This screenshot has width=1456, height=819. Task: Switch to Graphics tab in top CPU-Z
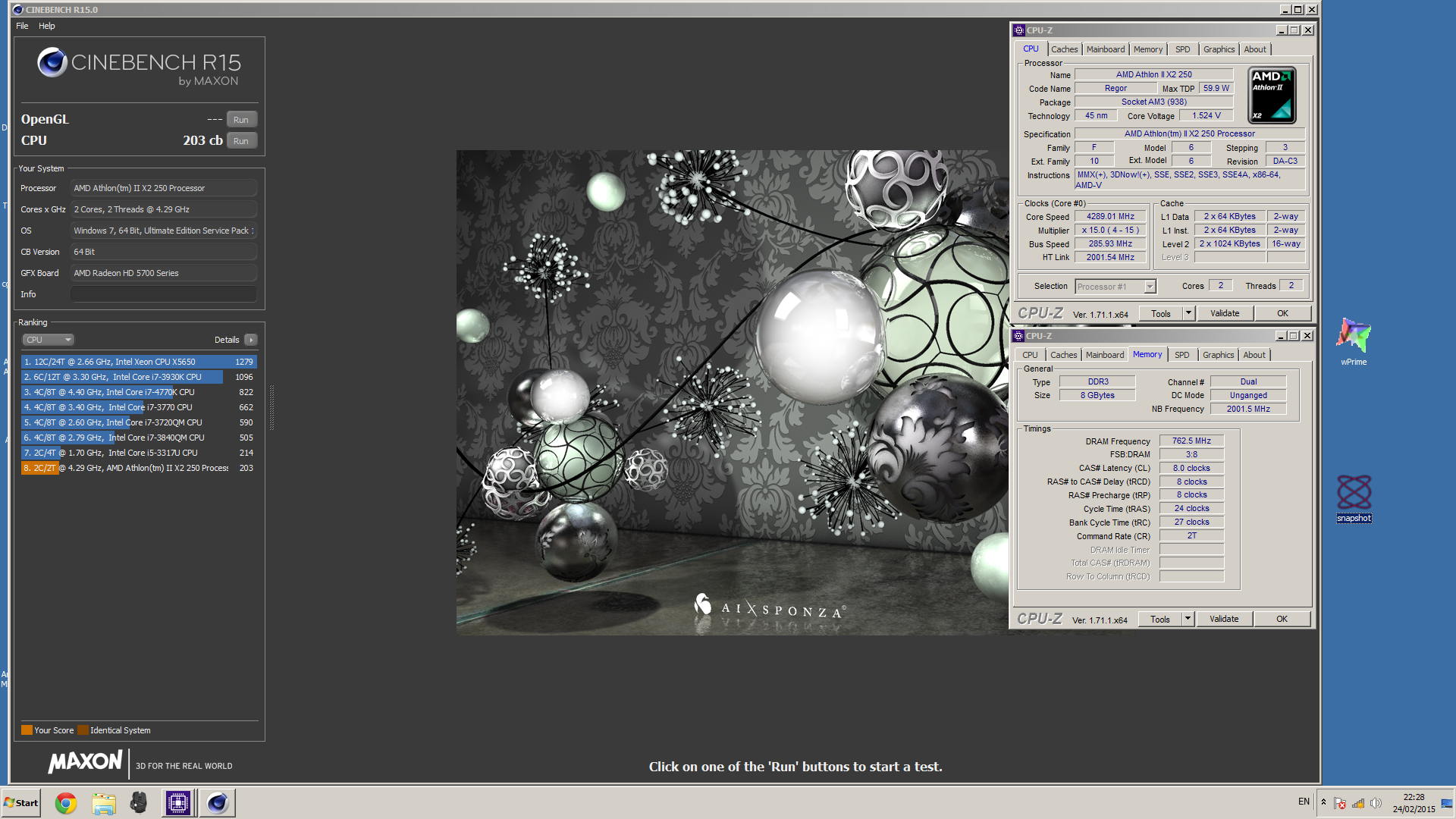click(x=1219, y=49)
